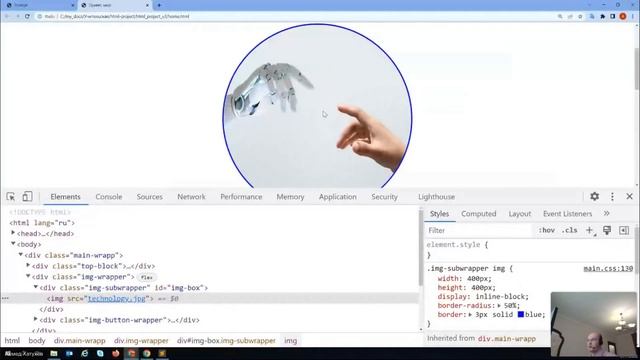Open the browser zoom magnifier icon
The height and width of the screenshot is (360, 640).
pos(560,16)
